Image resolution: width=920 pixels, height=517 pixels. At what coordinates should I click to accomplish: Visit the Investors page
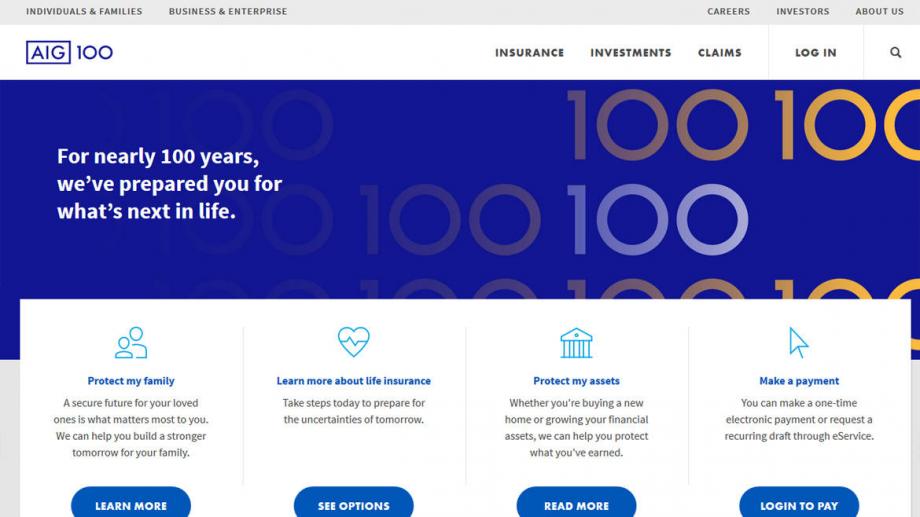(x=802, y=12)
